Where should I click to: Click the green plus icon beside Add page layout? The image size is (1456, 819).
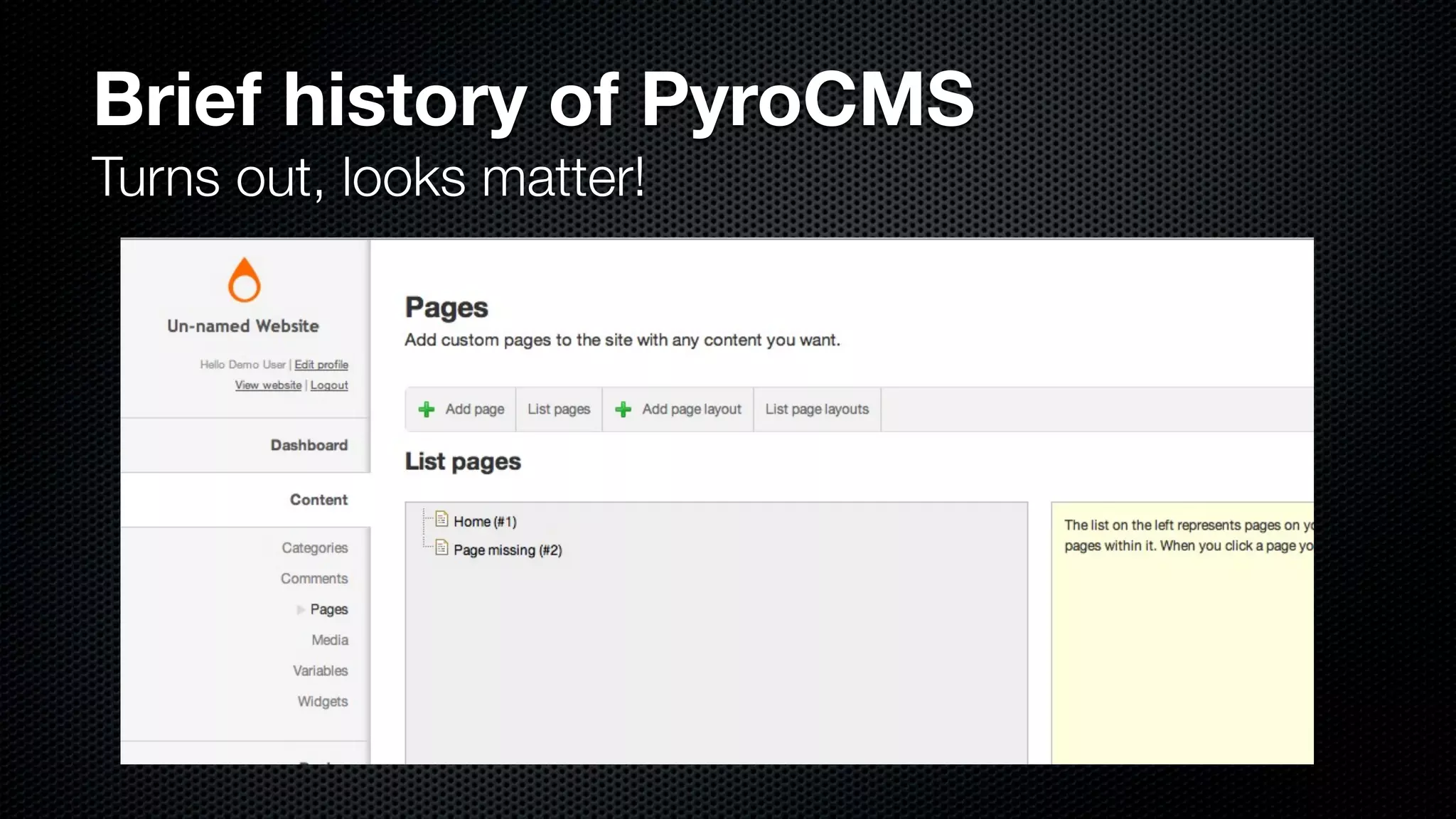[623, 409]
